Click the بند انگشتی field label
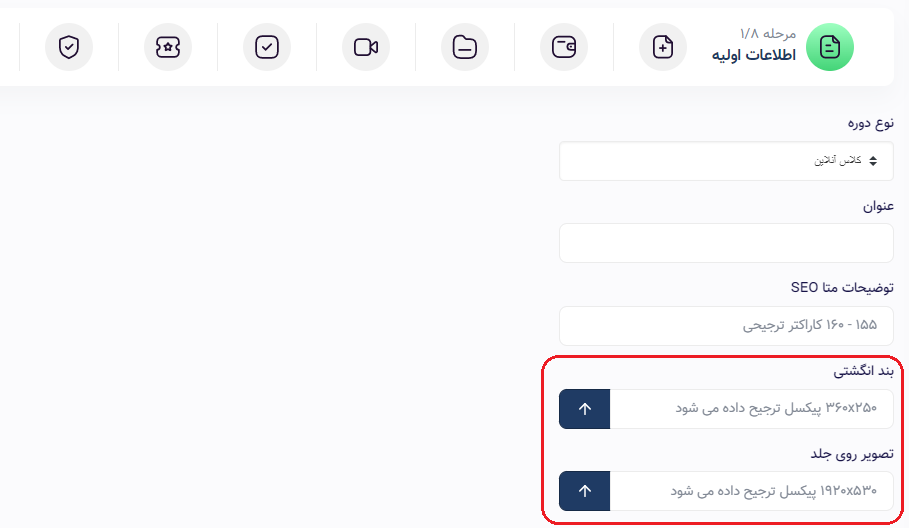909x528 pixels. tap(864, 371)
